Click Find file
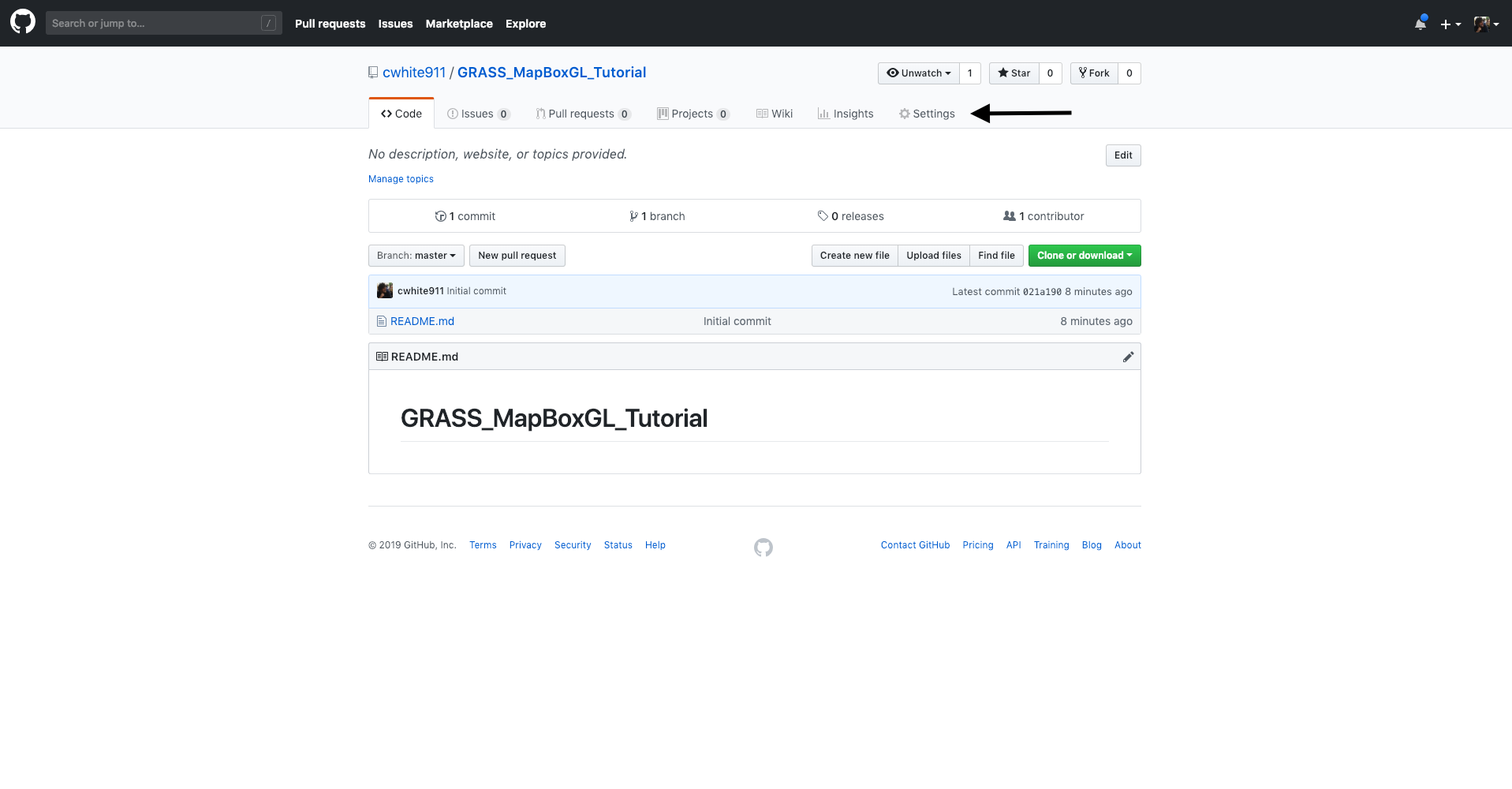Viewport: 1512px width, 789px height. tap(996, 256)
